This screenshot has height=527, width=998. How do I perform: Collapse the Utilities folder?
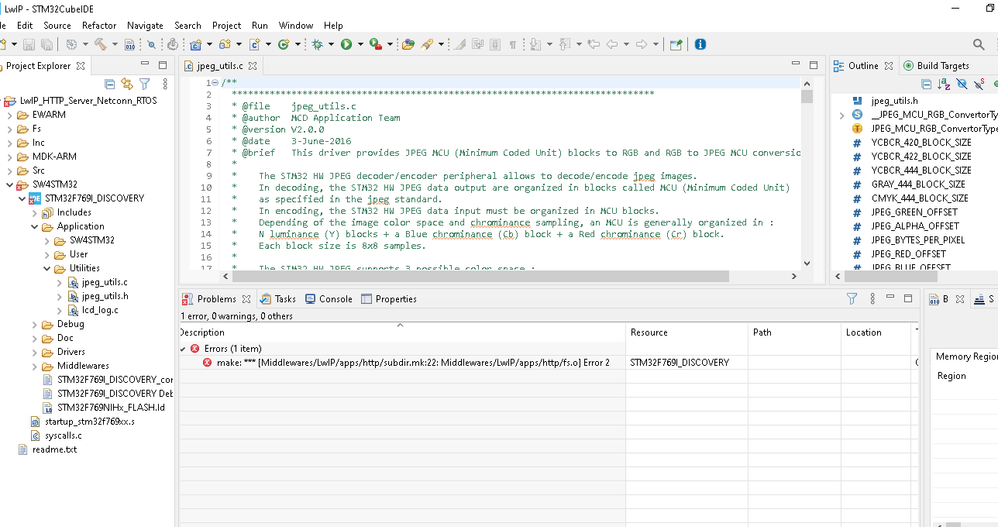pos(46,269)
